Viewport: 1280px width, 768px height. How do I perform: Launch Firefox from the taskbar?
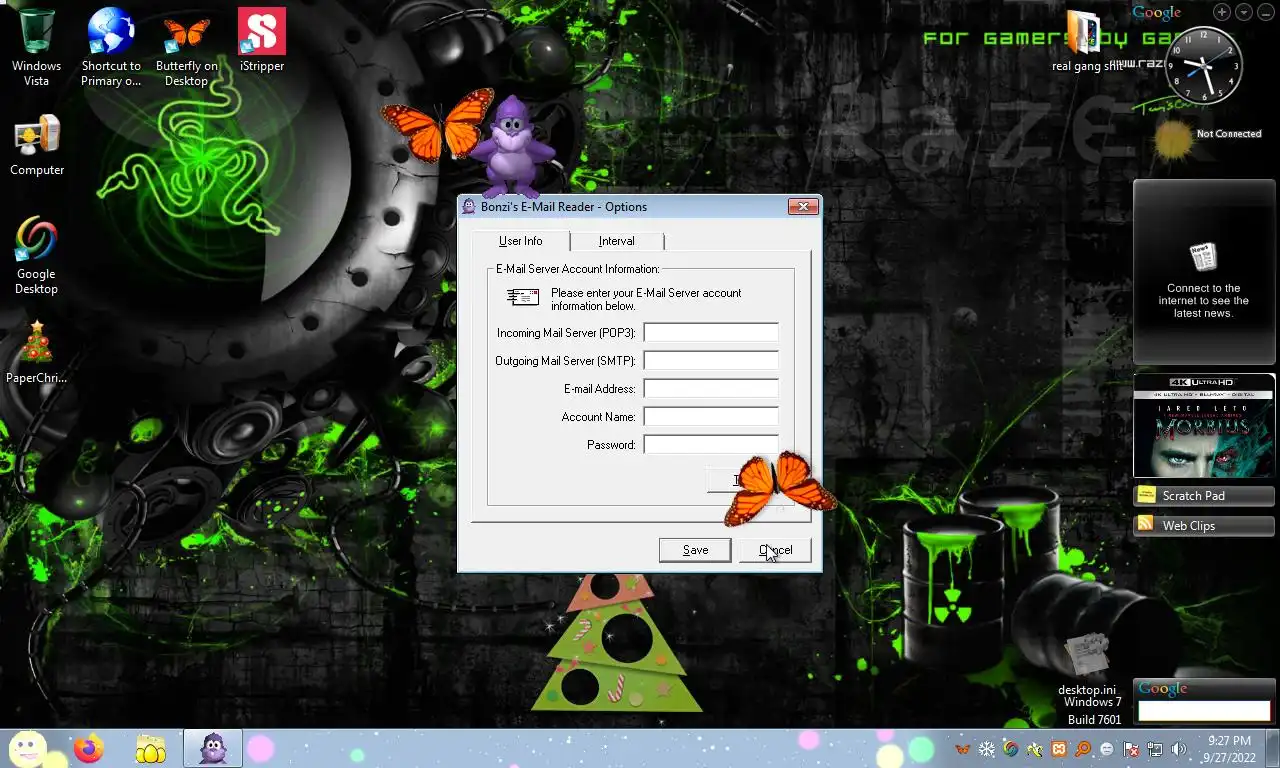point(89,748)
